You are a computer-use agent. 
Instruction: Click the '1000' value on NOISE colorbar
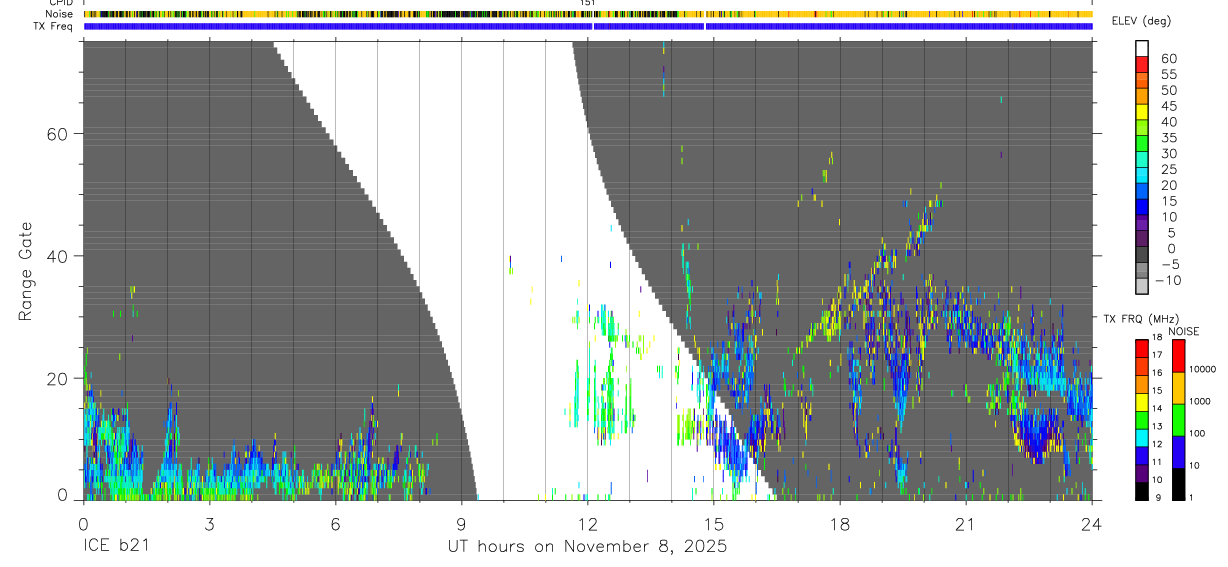[x=1201, y=401]
